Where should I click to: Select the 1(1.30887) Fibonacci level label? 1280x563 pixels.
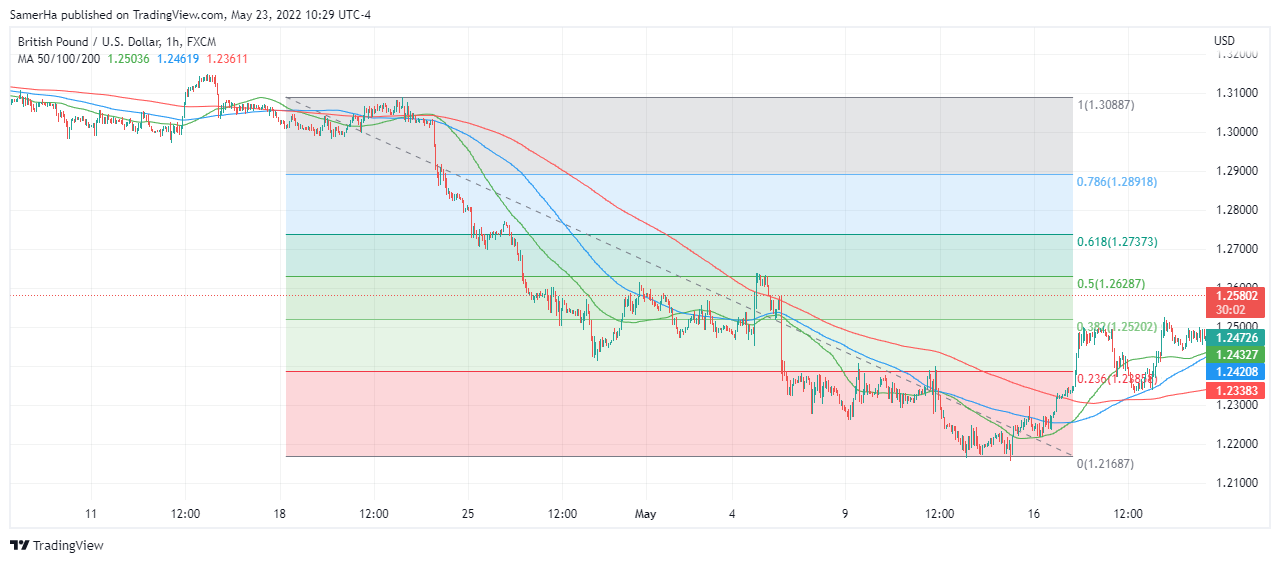tap(1107, 105)
